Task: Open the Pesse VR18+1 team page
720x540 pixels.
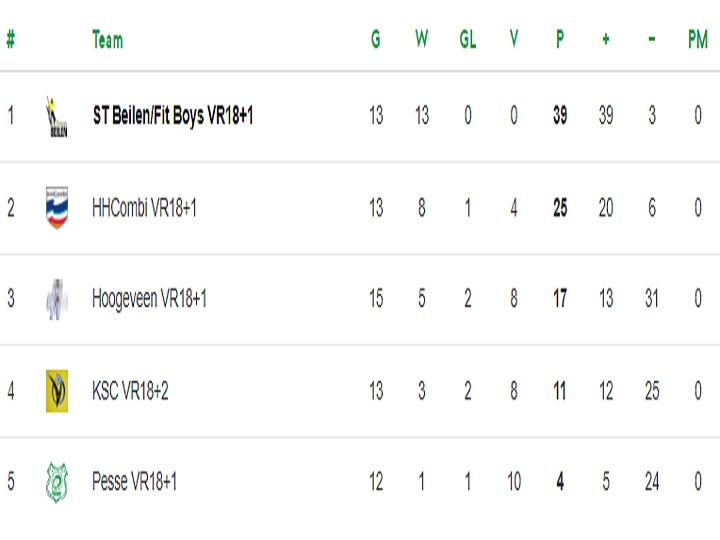Action: tap(134, 482)
